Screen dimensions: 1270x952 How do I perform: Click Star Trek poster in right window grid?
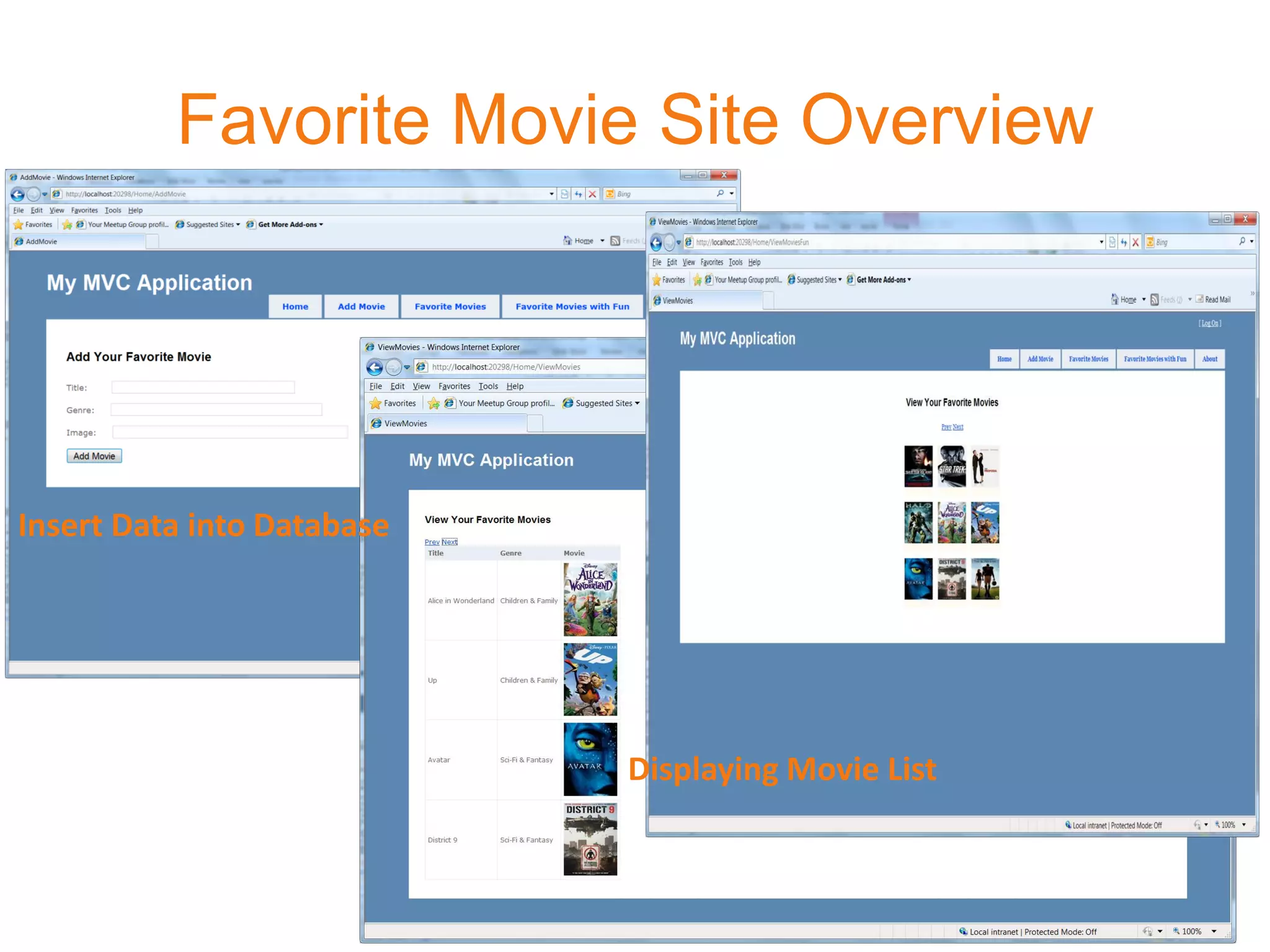coord(952,467)
